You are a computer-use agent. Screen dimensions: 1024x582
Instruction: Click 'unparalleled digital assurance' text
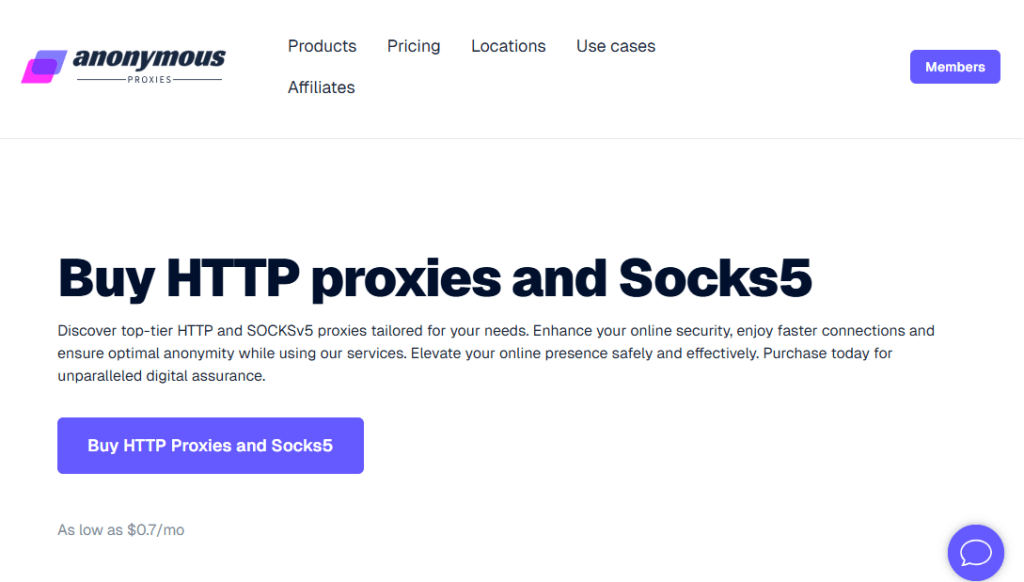[162, 377]
